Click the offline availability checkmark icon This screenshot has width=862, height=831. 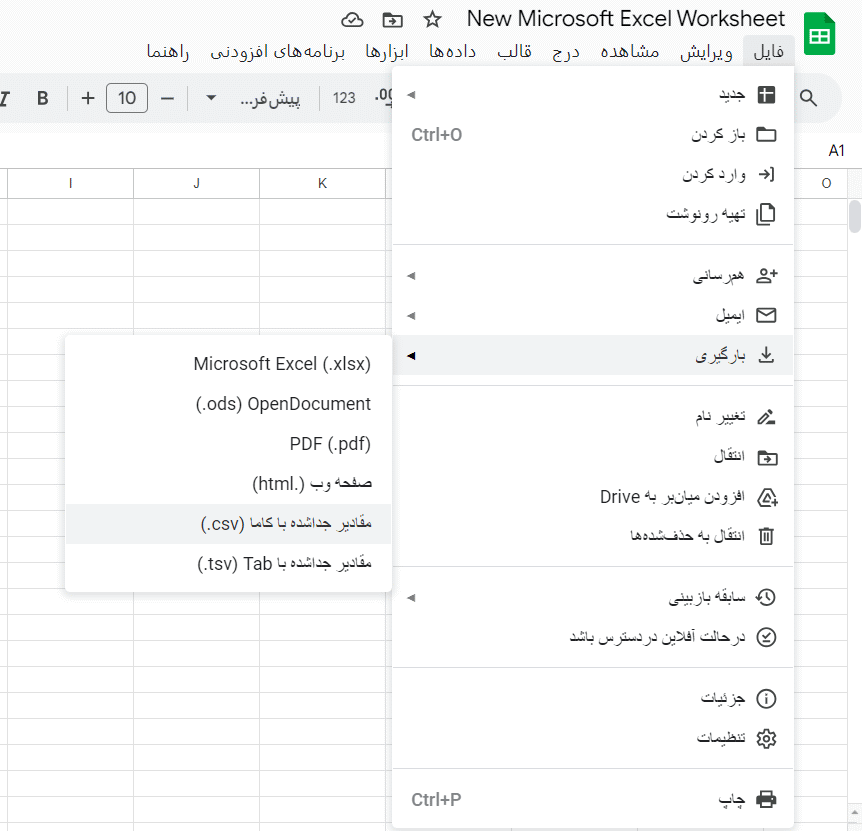pyautogui.click(x=766, y=637)
